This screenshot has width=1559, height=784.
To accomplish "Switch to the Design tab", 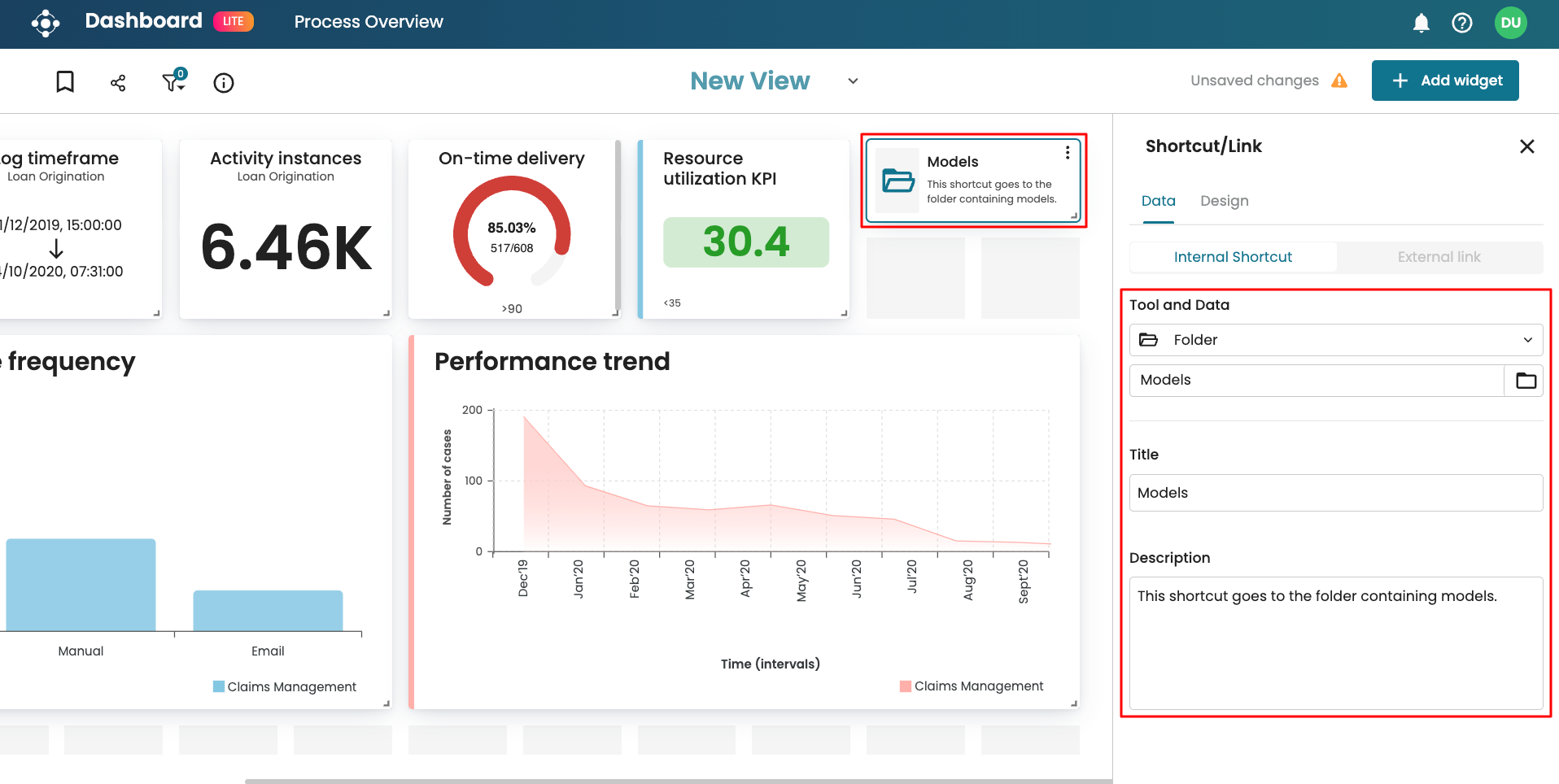I will click(x=1224, y=201).
